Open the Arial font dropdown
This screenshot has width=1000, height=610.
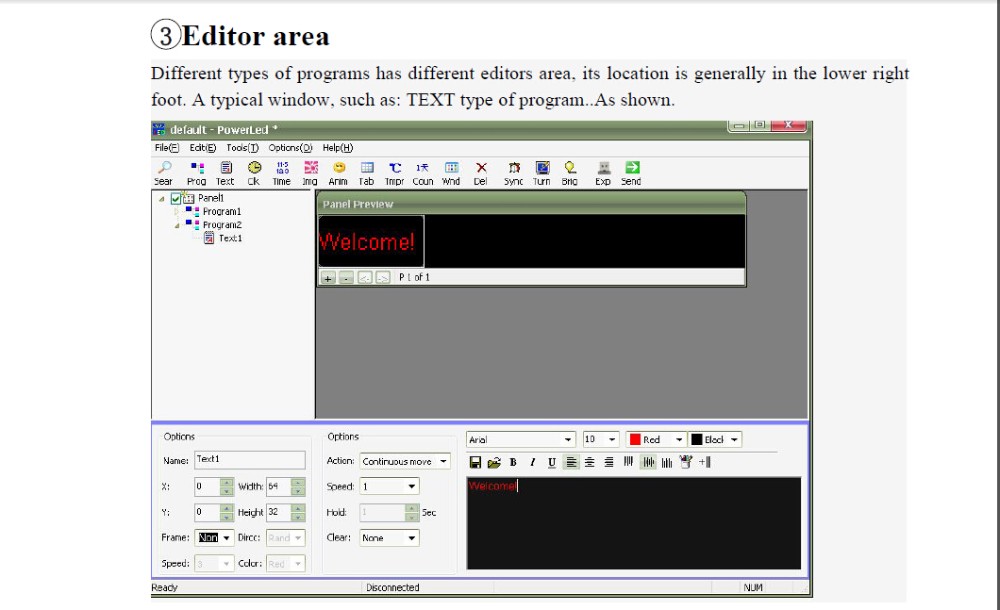pos(521,440)
